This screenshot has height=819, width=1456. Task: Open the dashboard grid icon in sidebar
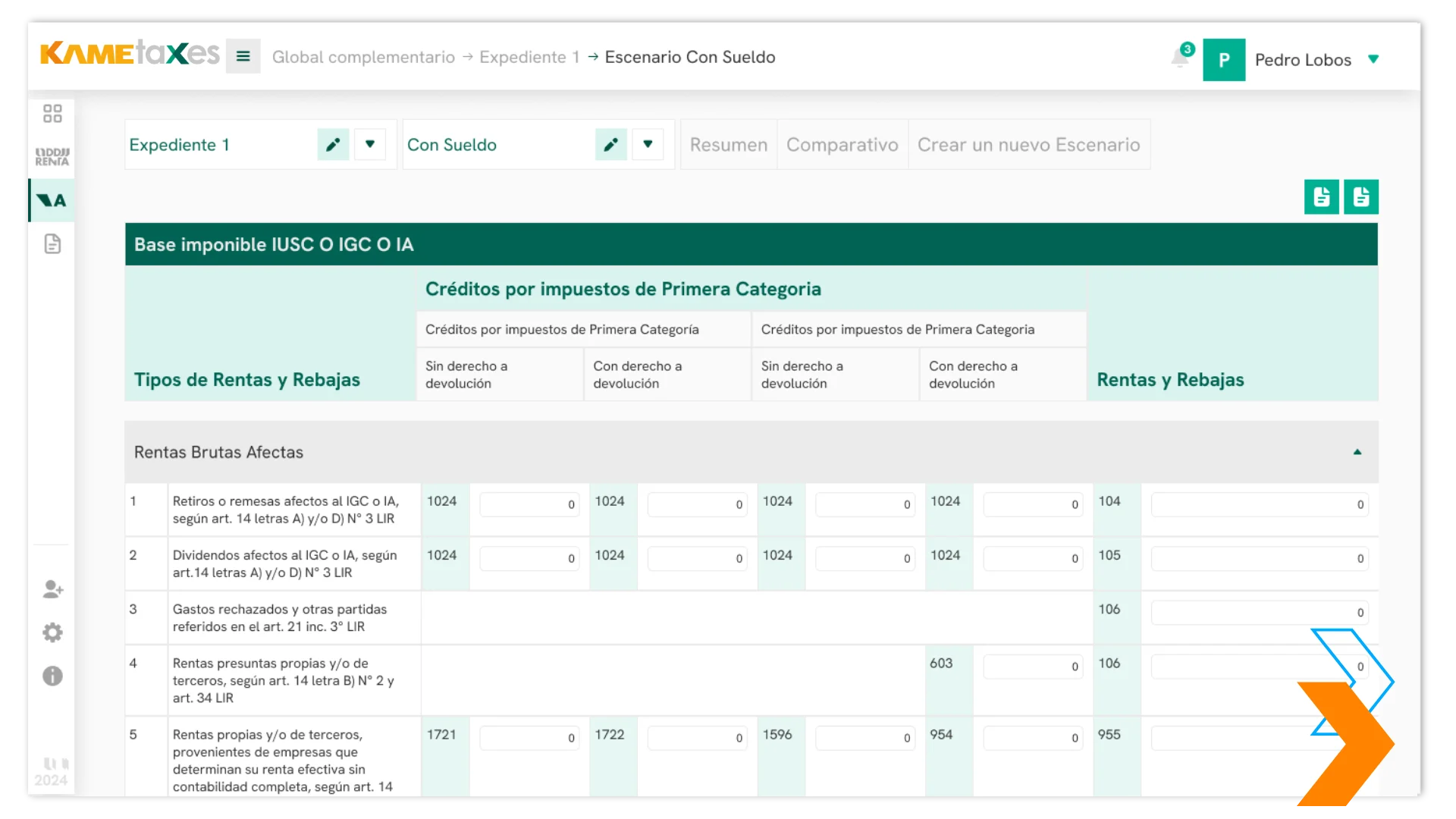(52, 113)
